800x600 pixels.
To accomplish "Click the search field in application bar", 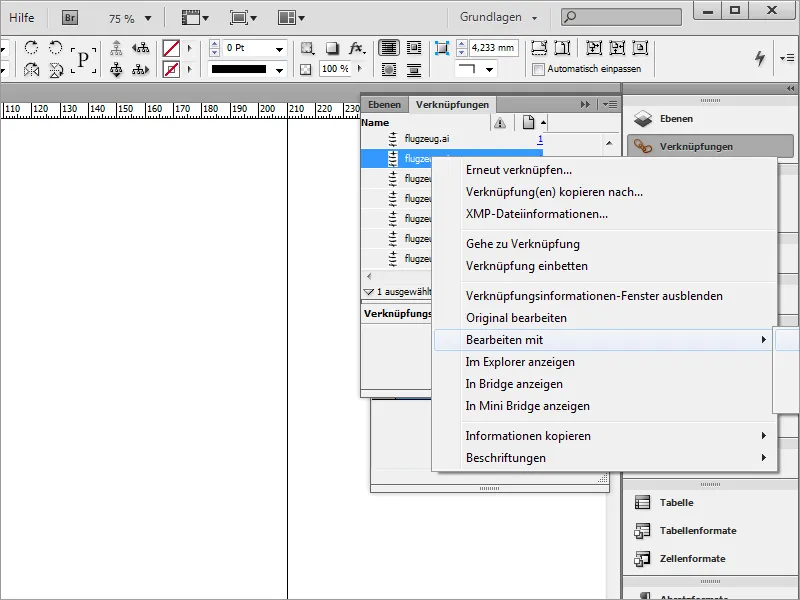I will [x=621, y=17].
